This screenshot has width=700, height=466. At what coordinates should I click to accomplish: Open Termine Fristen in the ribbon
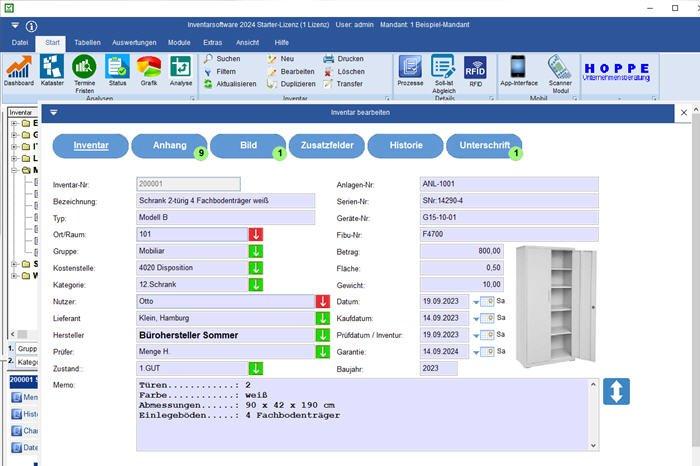pyautogui.click(x=85, y=70)
